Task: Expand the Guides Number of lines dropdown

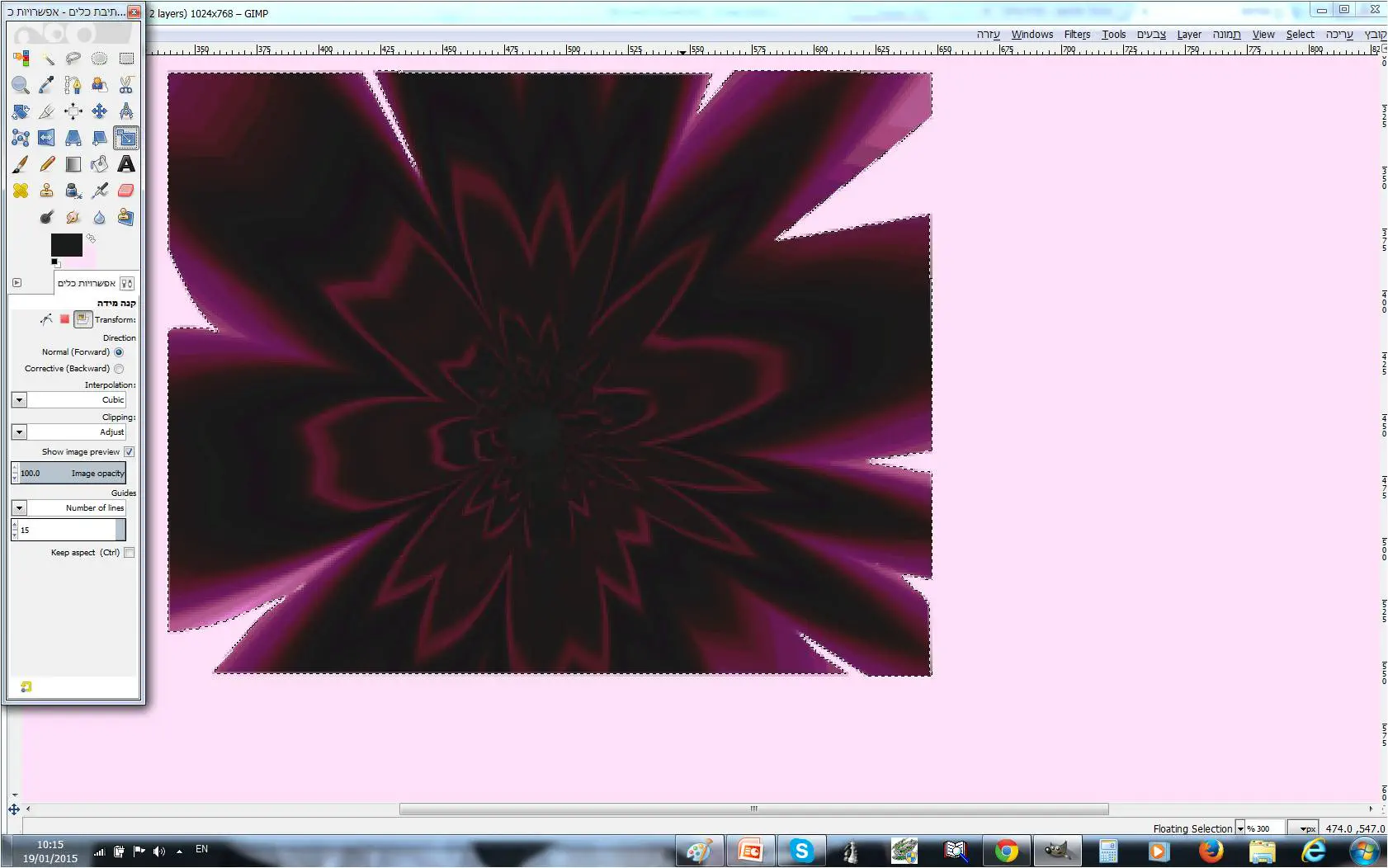Action: [20, 508]
